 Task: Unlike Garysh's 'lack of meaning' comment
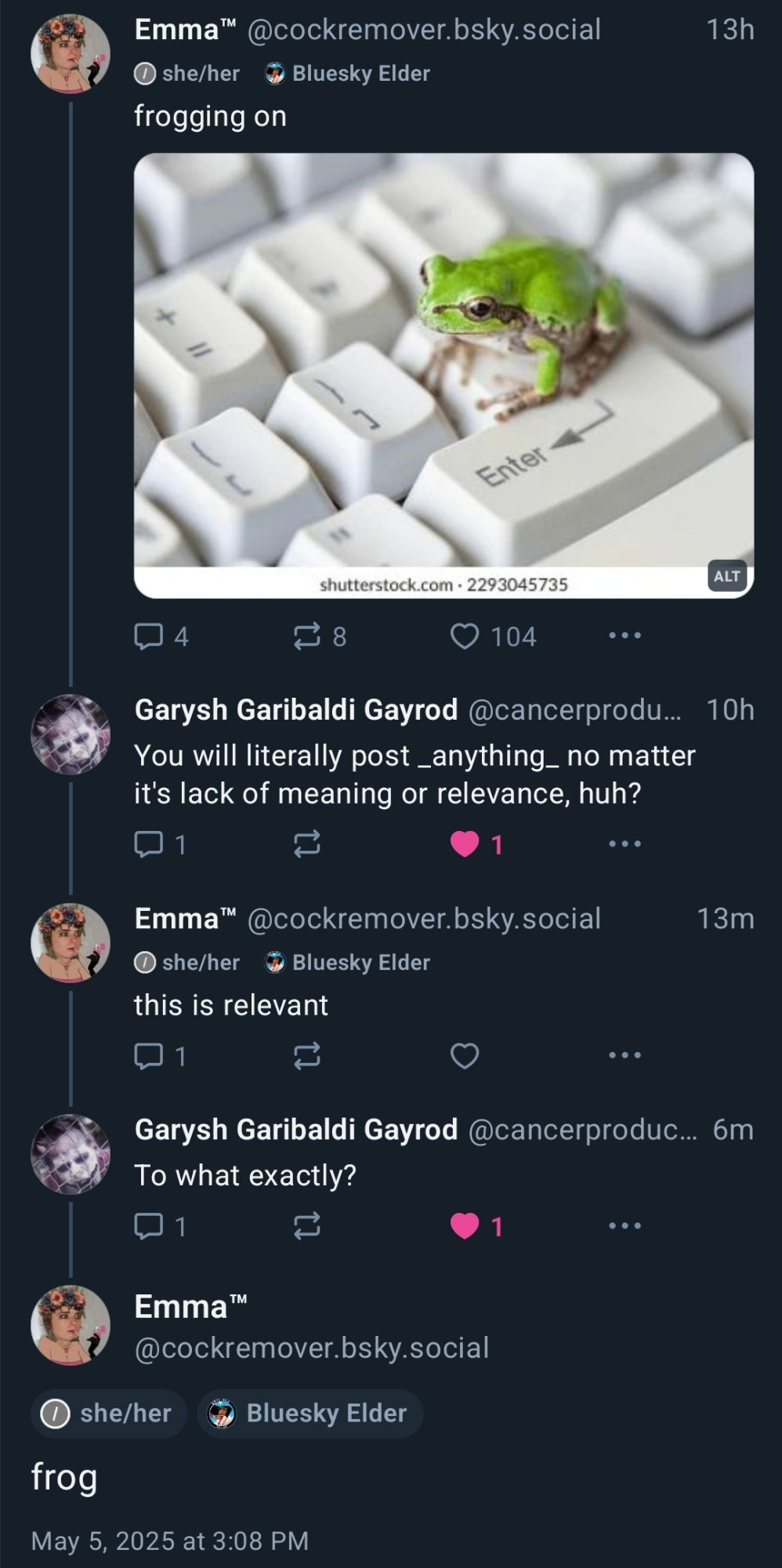tap(476, 844)
